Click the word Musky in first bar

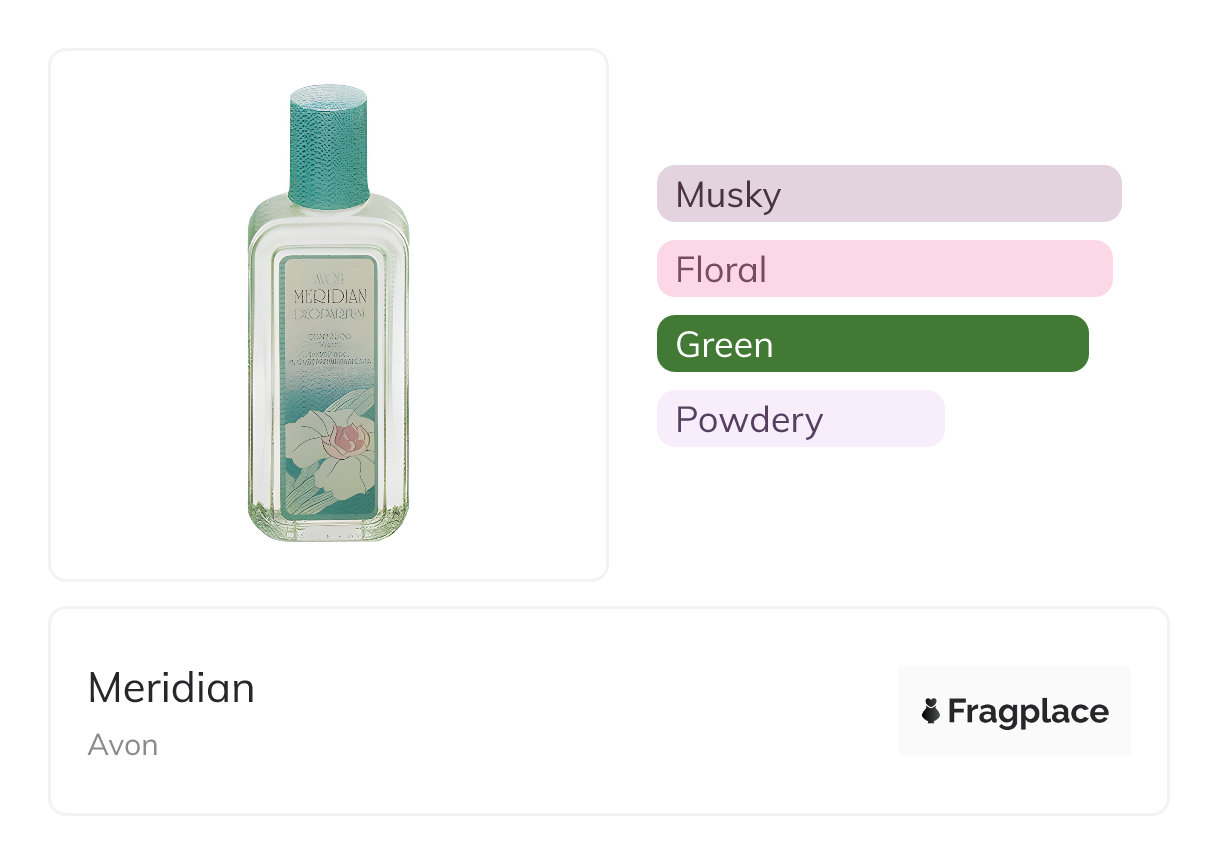728,194
